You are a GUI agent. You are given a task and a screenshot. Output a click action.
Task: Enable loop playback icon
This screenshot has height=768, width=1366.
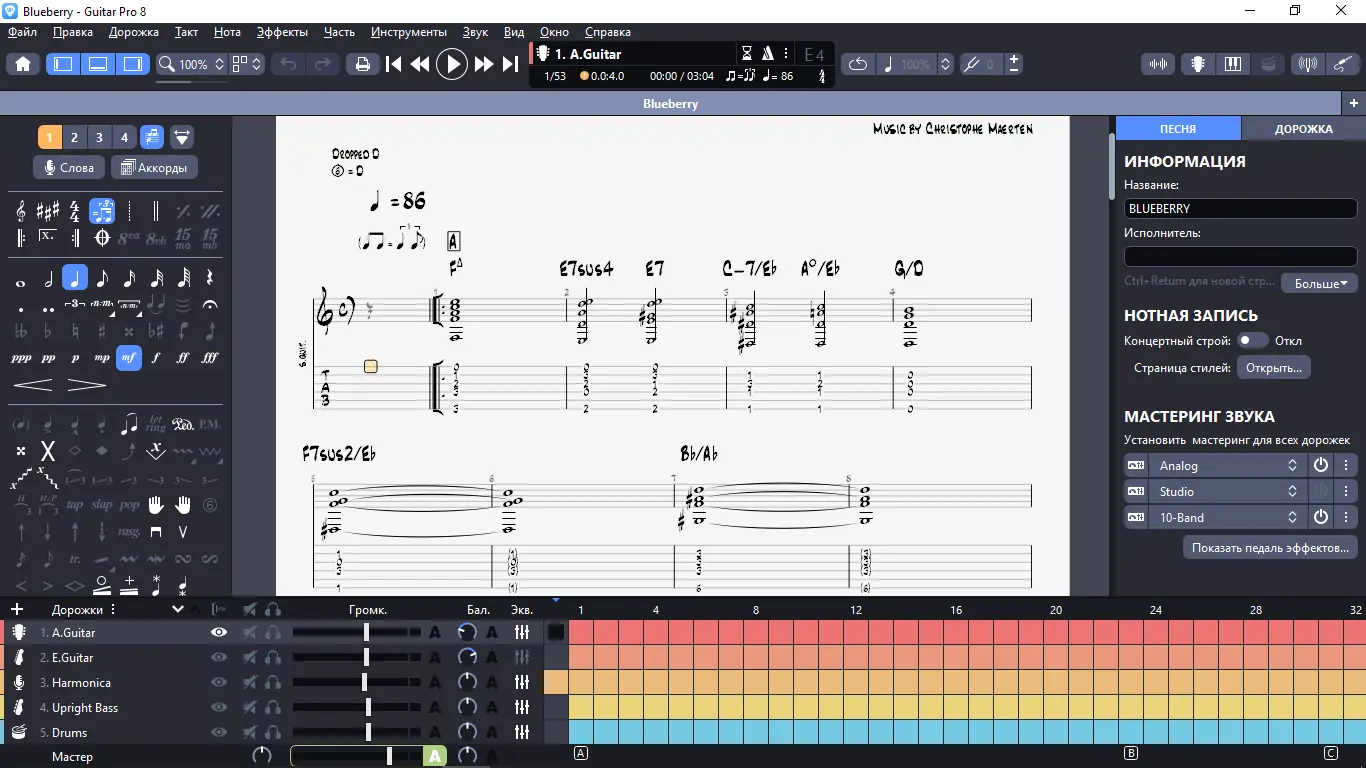(858, 64)
